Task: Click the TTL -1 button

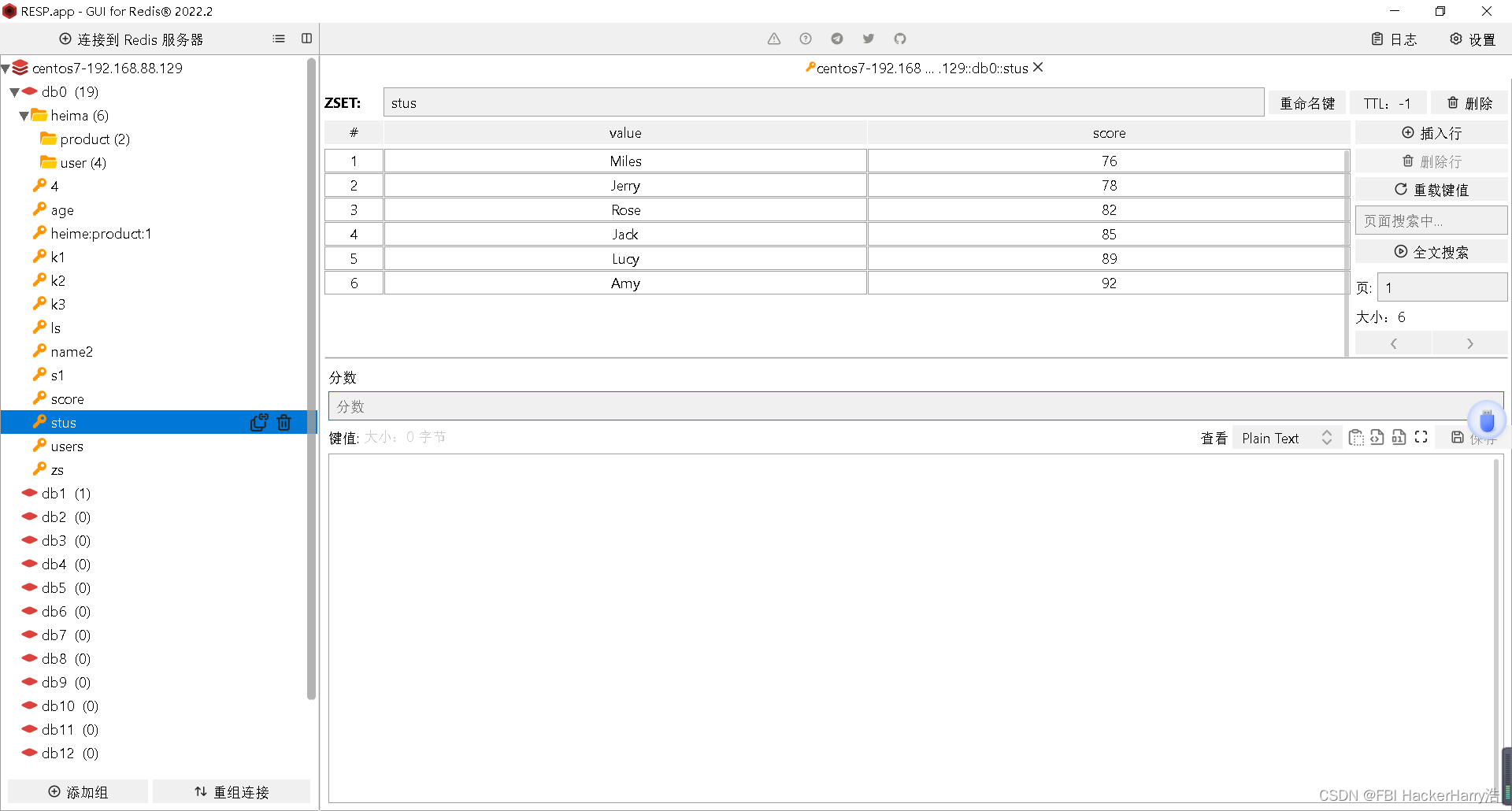Action: (1388, 103)
